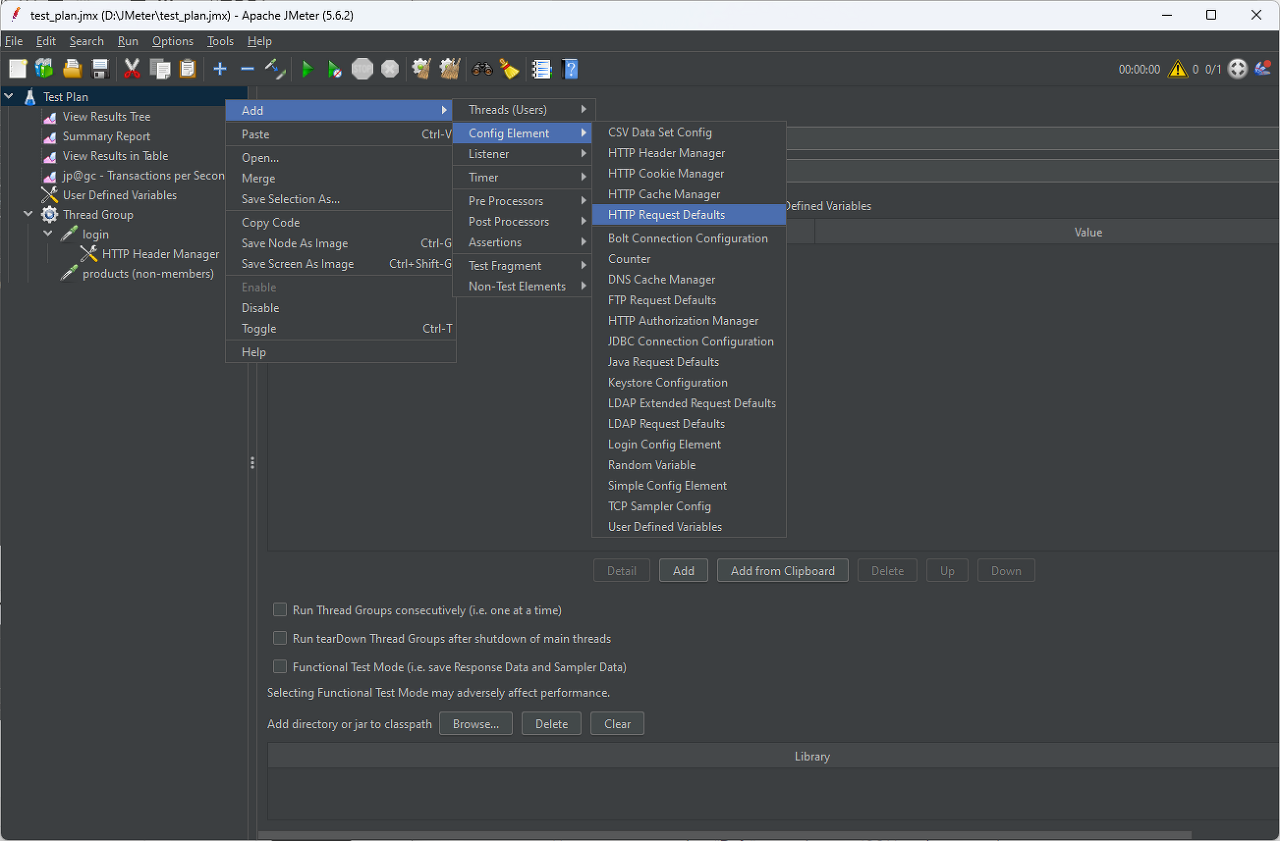
Task: Open the Run menu
Action: [128, 41]
